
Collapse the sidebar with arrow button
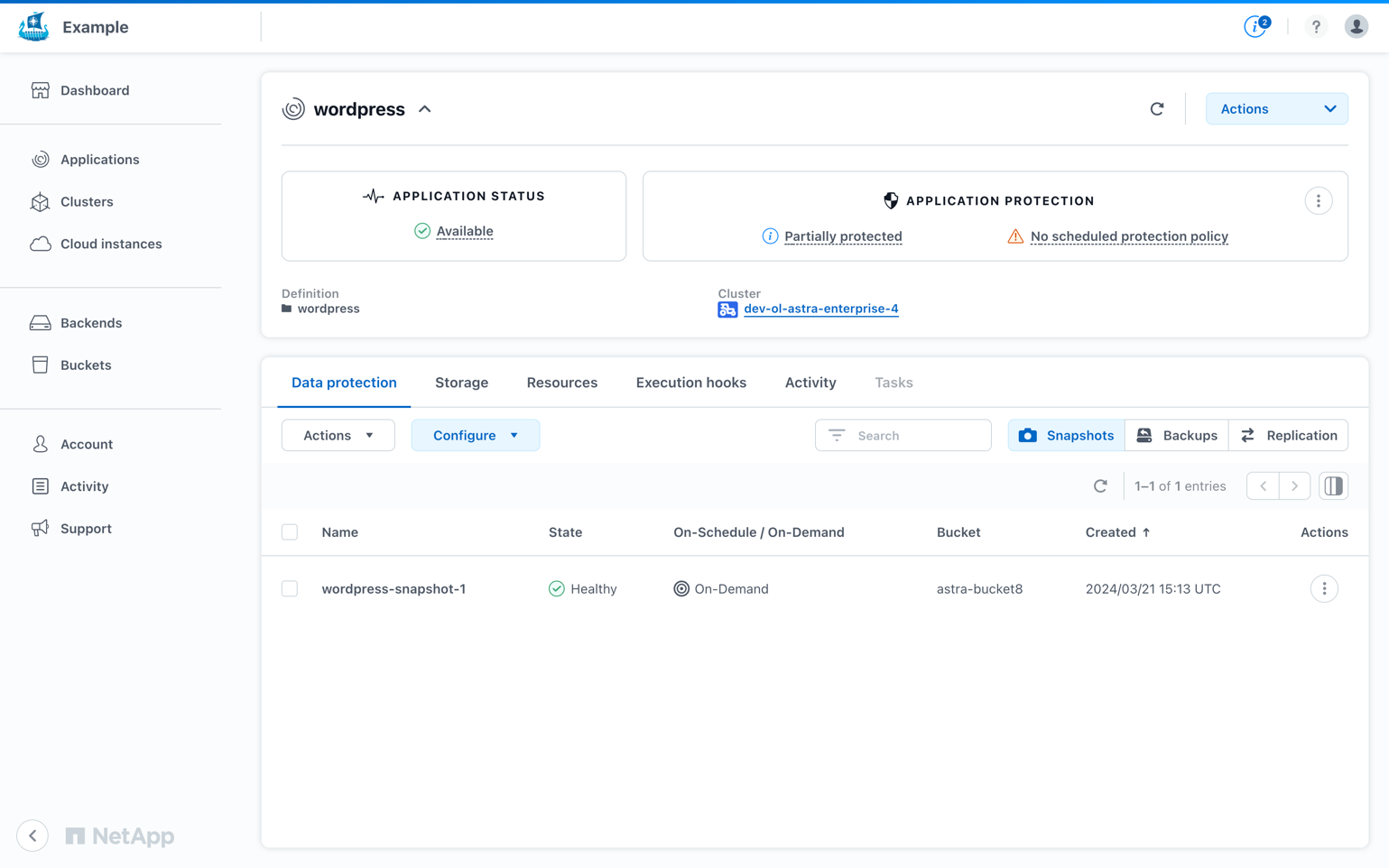pyautogui.click(x=32, y=836)
